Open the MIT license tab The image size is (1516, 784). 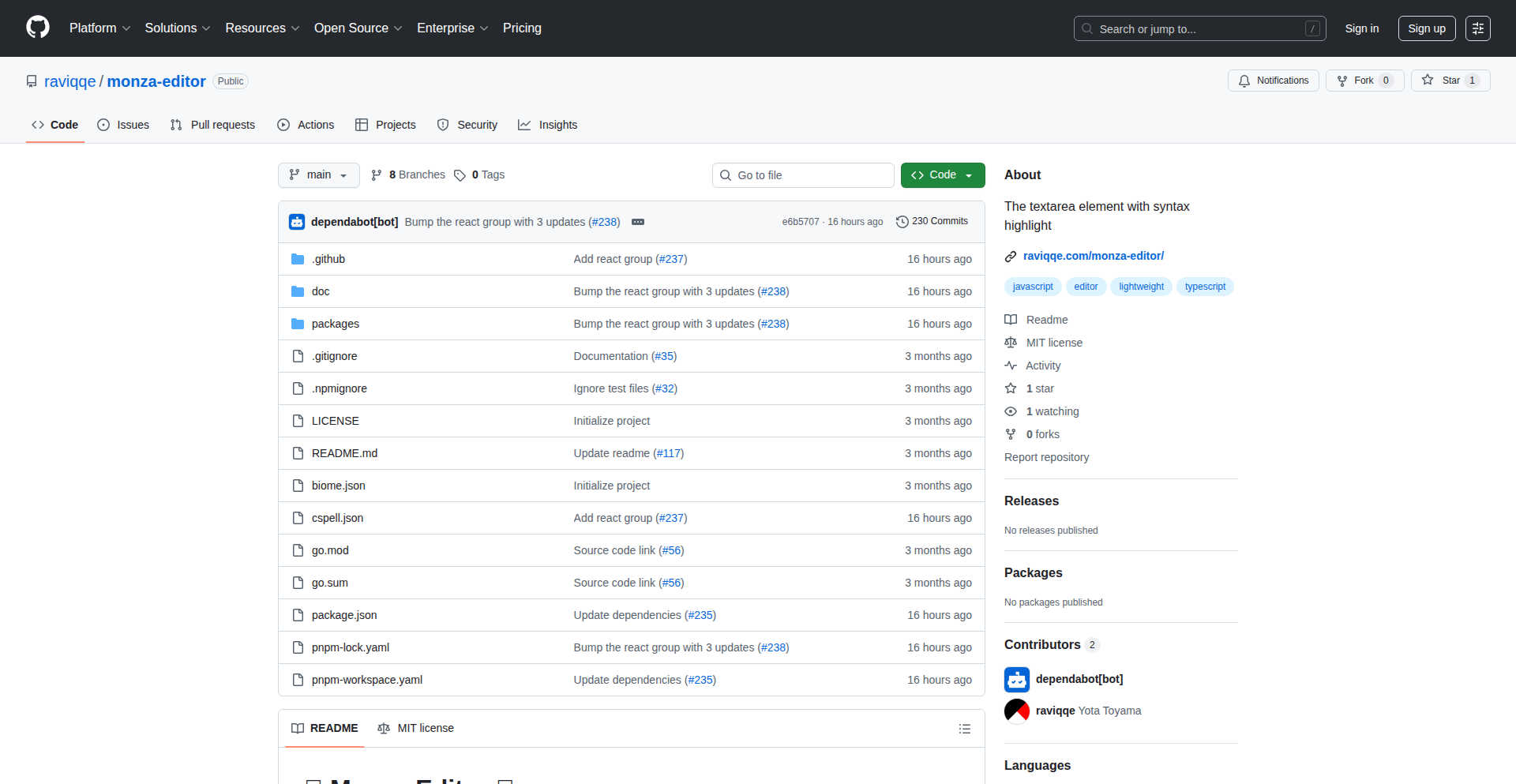(416, 728)
